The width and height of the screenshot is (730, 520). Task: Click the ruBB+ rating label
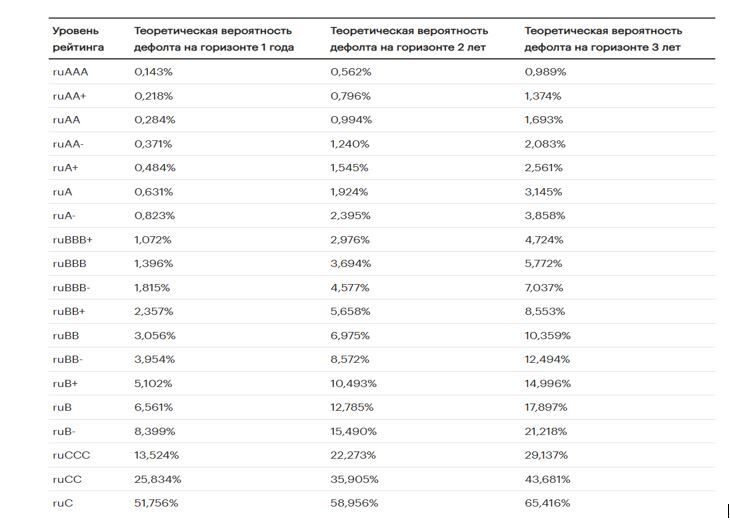(69, 312)
